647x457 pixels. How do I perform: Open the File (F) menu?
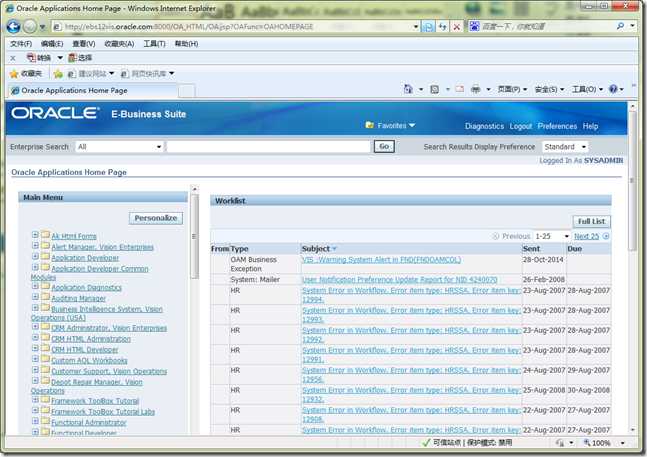(21, 44)
